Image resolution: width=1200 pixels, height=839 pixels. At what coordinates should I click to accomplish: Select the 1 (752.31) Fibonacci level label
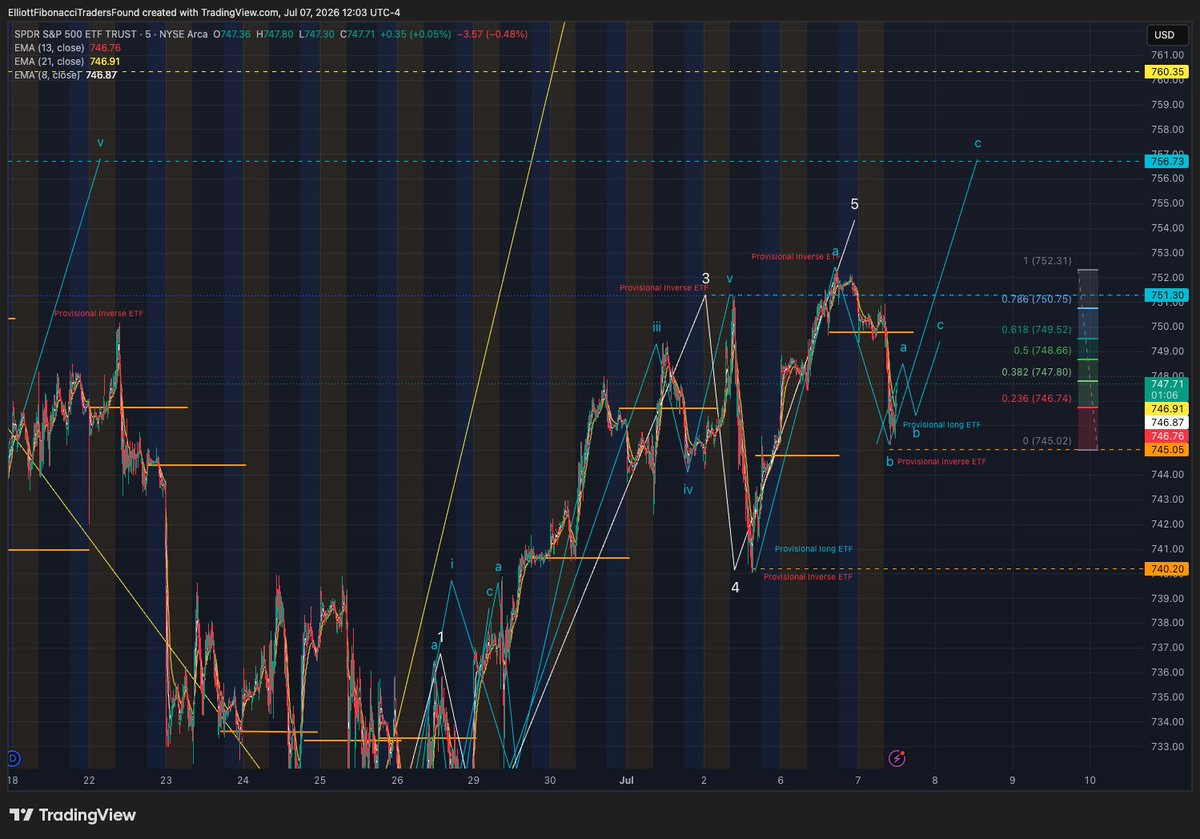pos(1046,261)
